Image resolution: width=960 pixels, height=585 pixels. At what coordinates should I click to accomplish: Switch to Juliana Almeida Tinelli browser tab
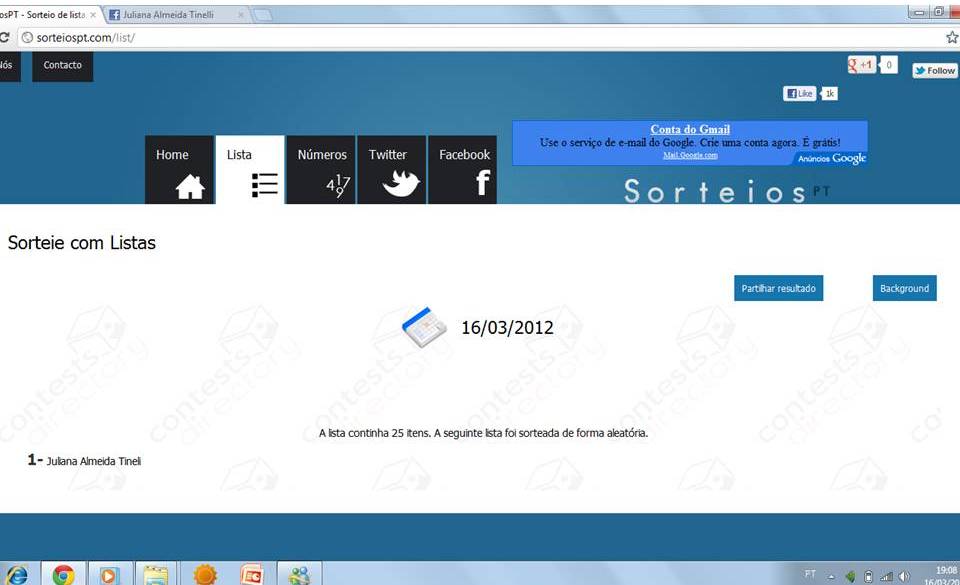[173, 15]
